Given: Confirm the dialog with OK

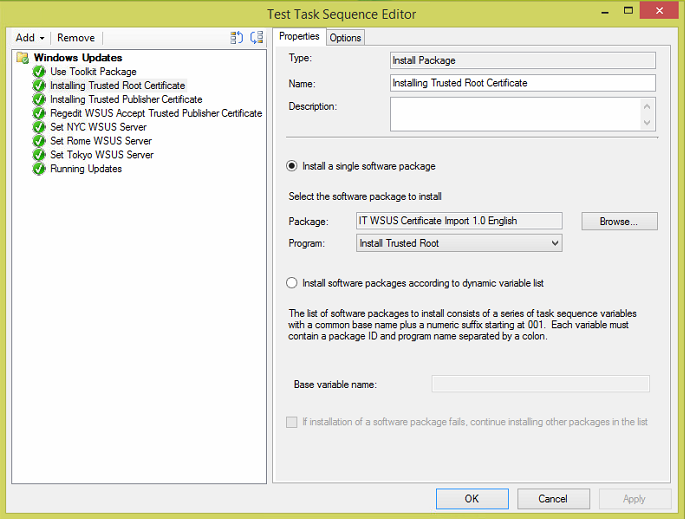Looking at the screenshot, I should pyautogui.click(x=471, y=498).
